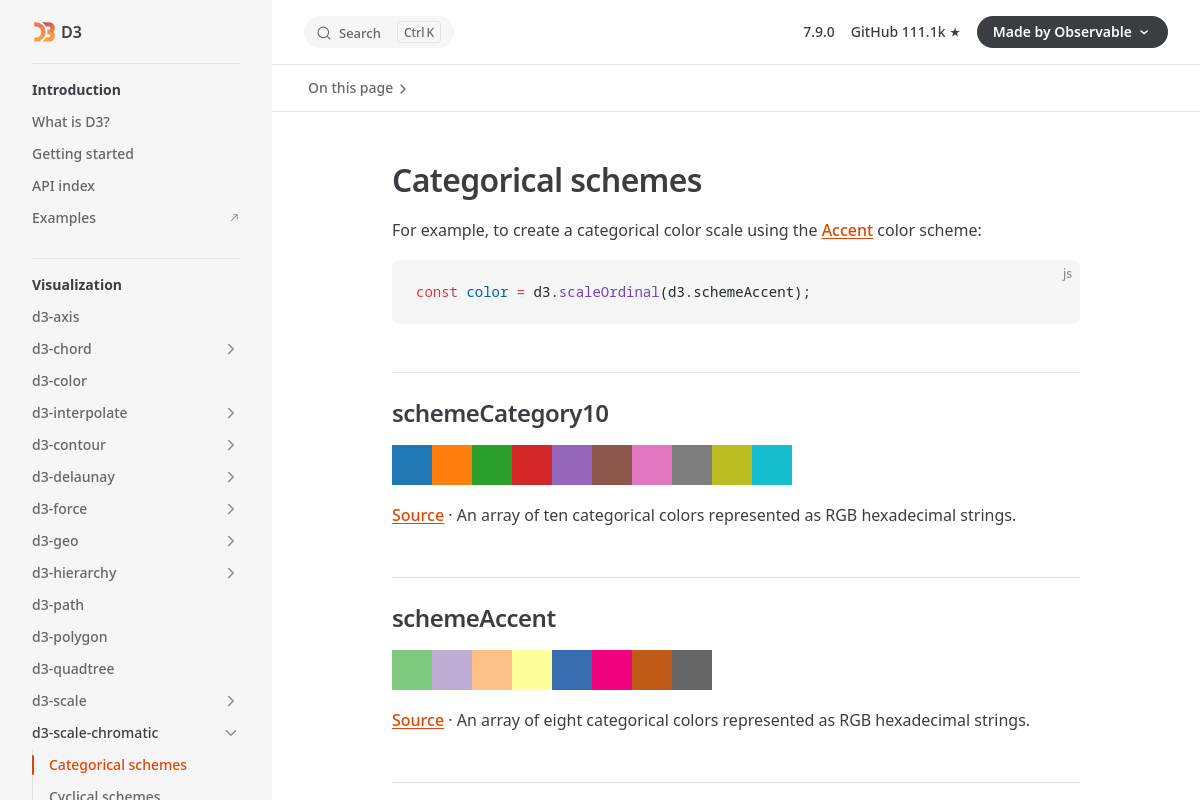
Task: Expand the On this page menu
Action: point(357,88)
